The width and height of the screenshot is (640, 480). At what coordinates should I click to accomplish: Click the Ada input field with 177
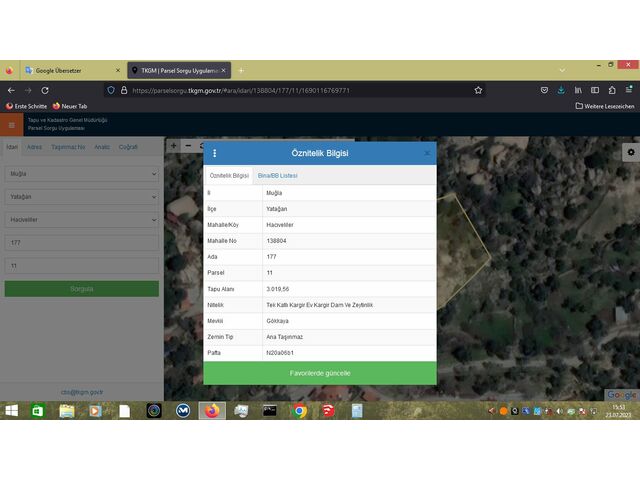tap(81, 243)
